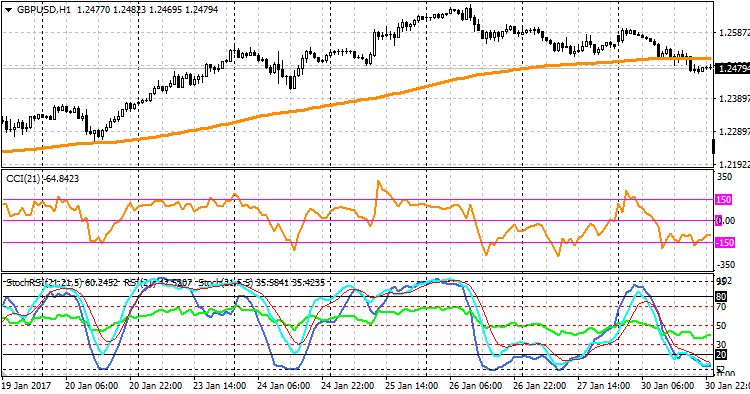Click the 23 Jan 14:00 time label
Screen dimensions: 750x394
(x=220, y=385)
